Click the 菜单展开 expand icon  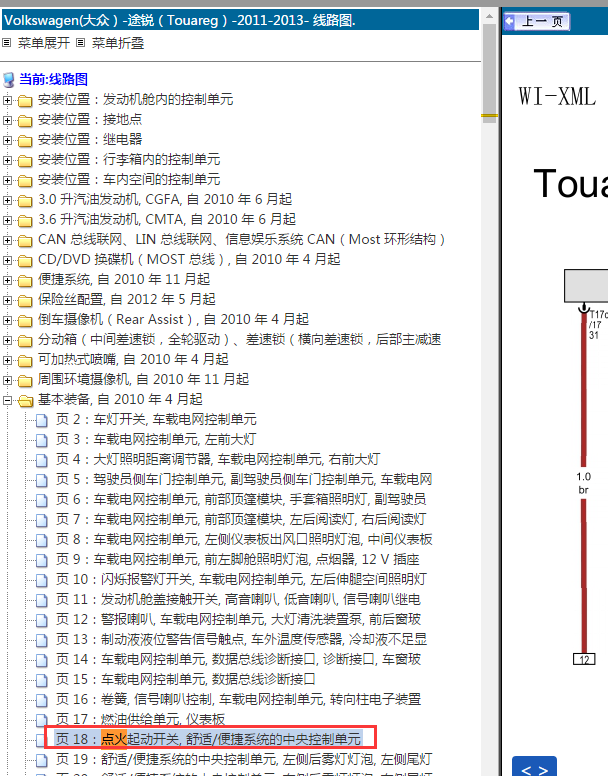pos(6,43)
